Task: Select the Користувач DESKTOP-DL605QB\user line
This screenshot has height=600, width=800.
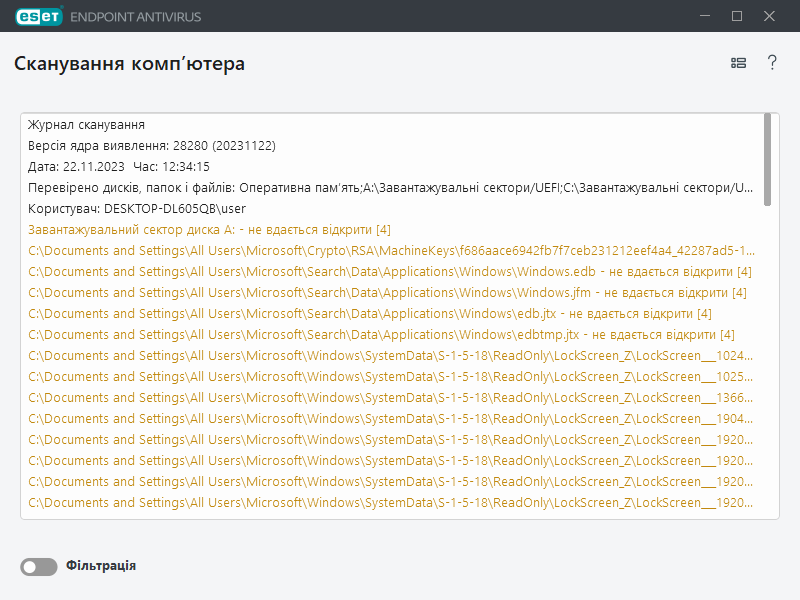Action: point(137,209)
